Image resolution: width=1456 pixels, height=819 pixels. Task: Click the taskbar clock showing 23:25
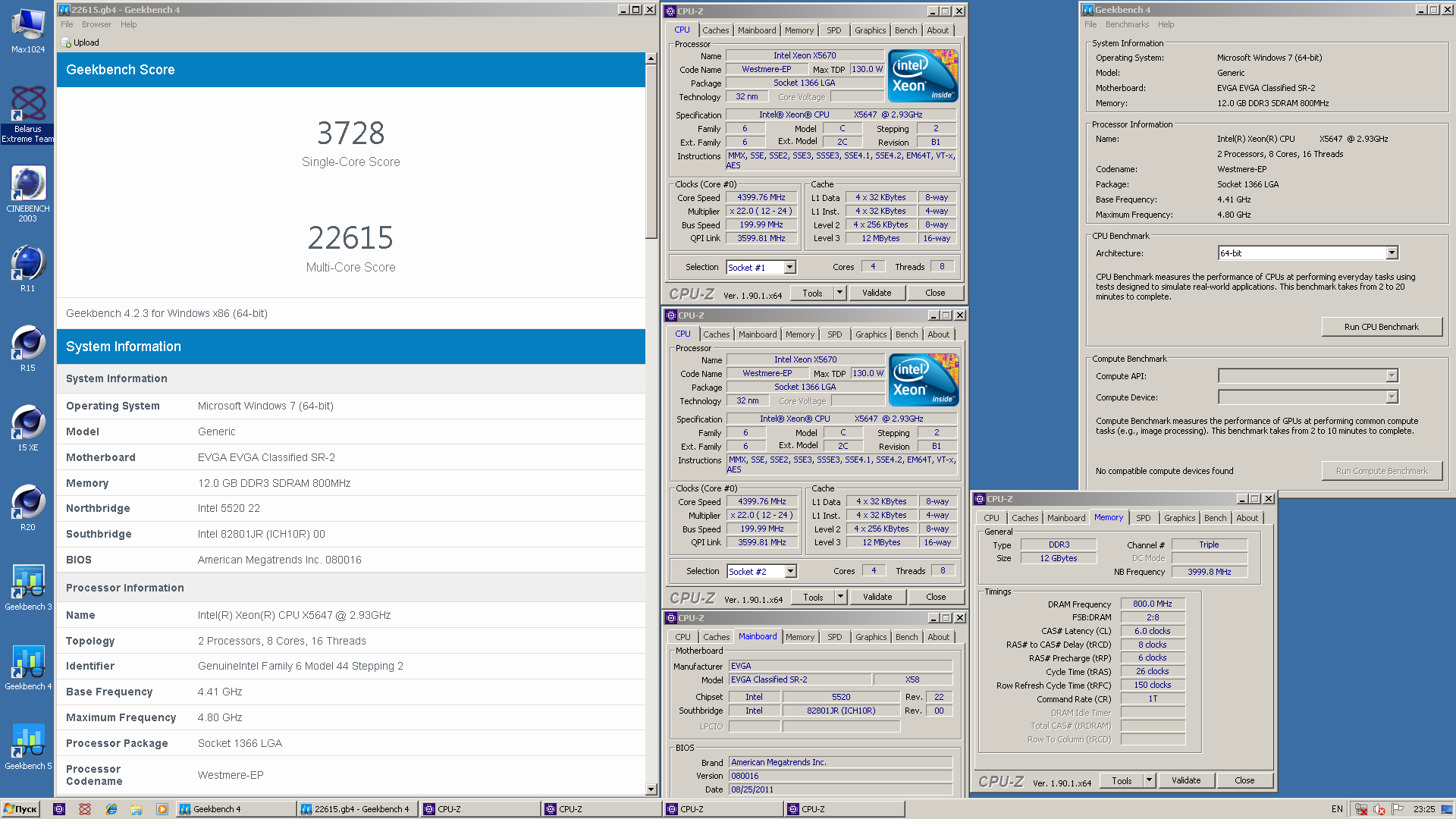pyautogui.click(x=1423, y=809)
